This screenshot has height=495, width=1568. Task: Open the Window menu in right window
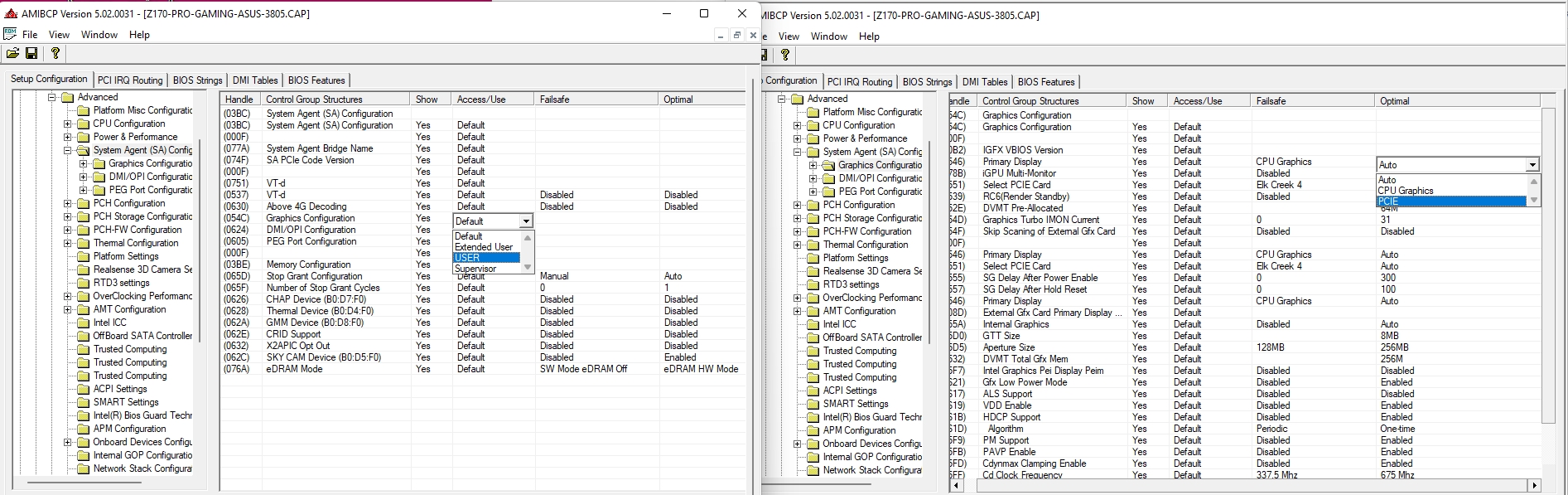[x=829, y=36]
